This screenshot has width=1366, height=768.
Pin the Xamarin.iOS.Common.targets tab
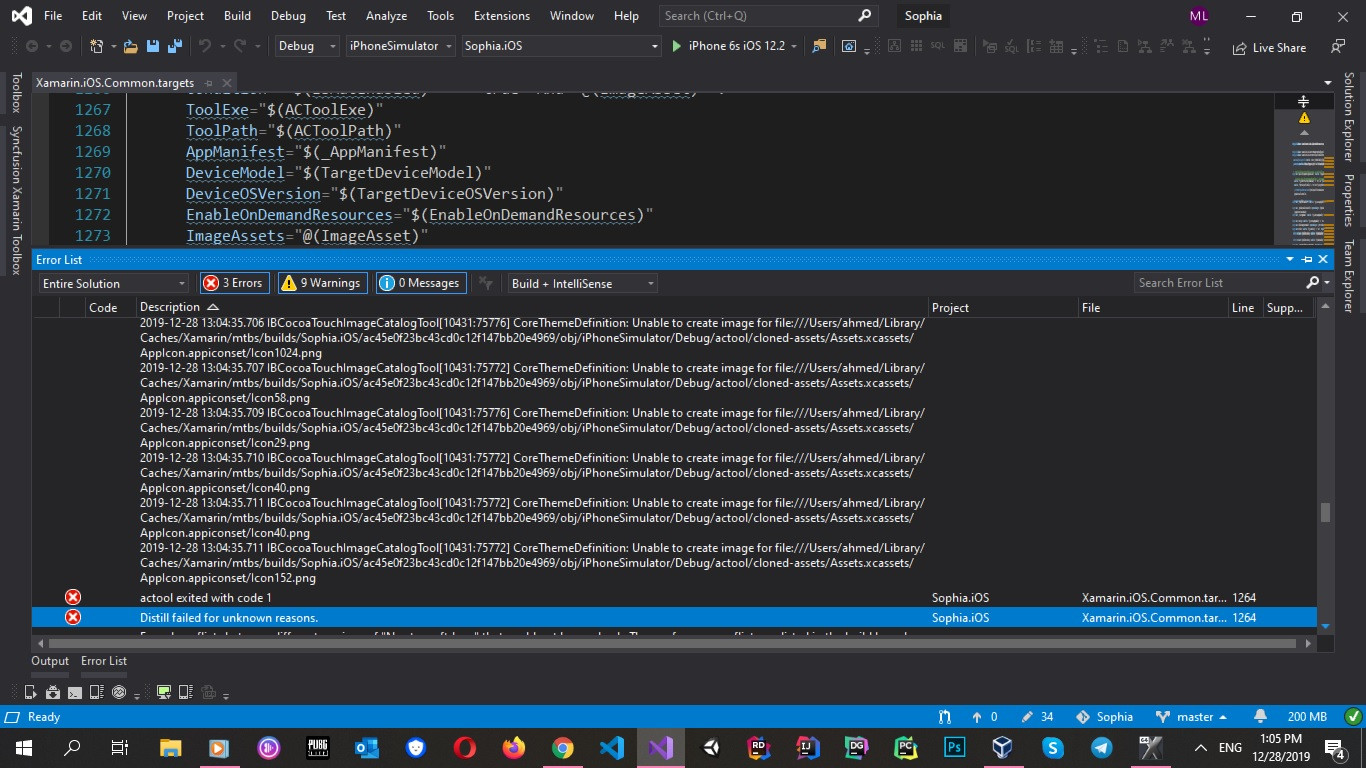209,83
